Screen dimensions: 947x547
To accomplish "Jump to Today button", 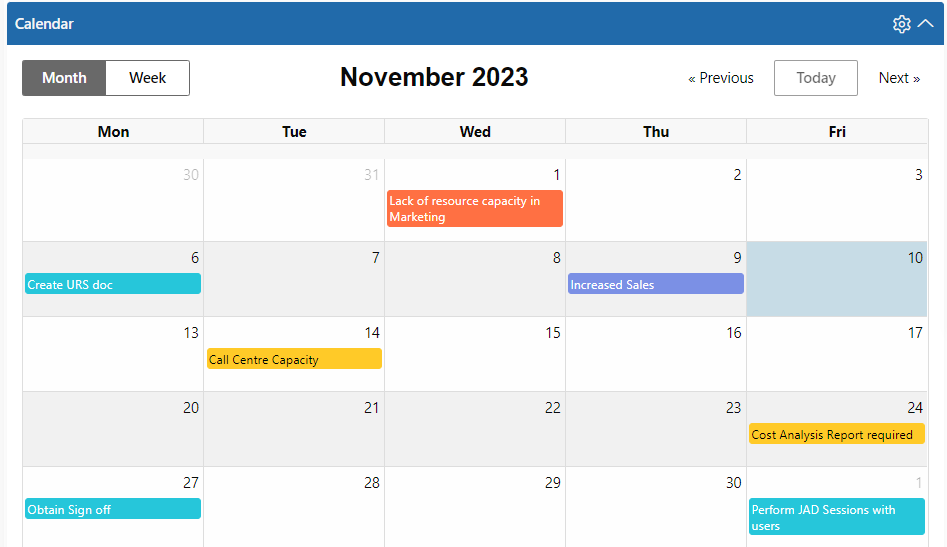I will [x=815, y=78].
